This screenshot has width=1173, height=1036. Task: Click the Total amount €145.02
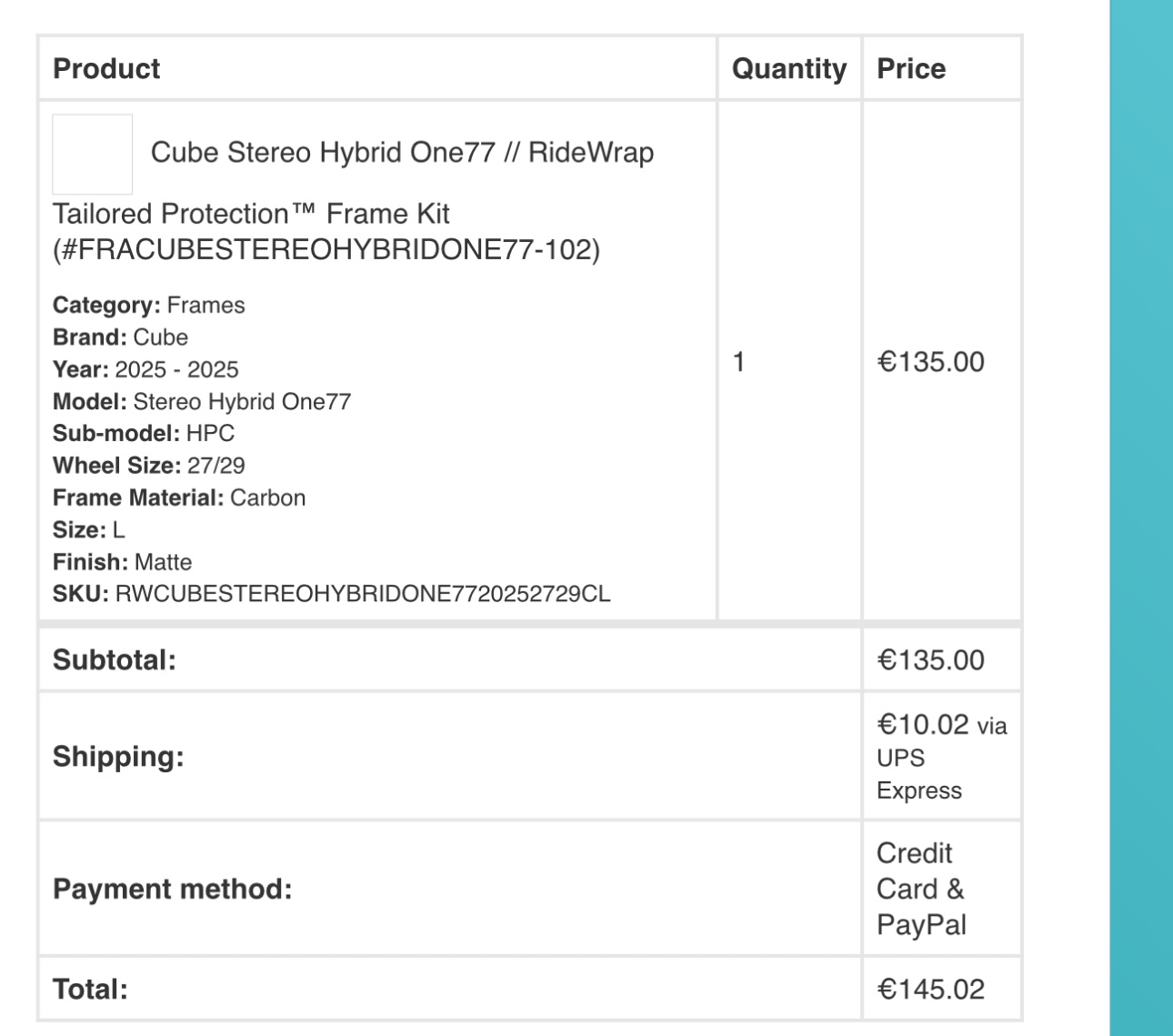pos(930,990)
